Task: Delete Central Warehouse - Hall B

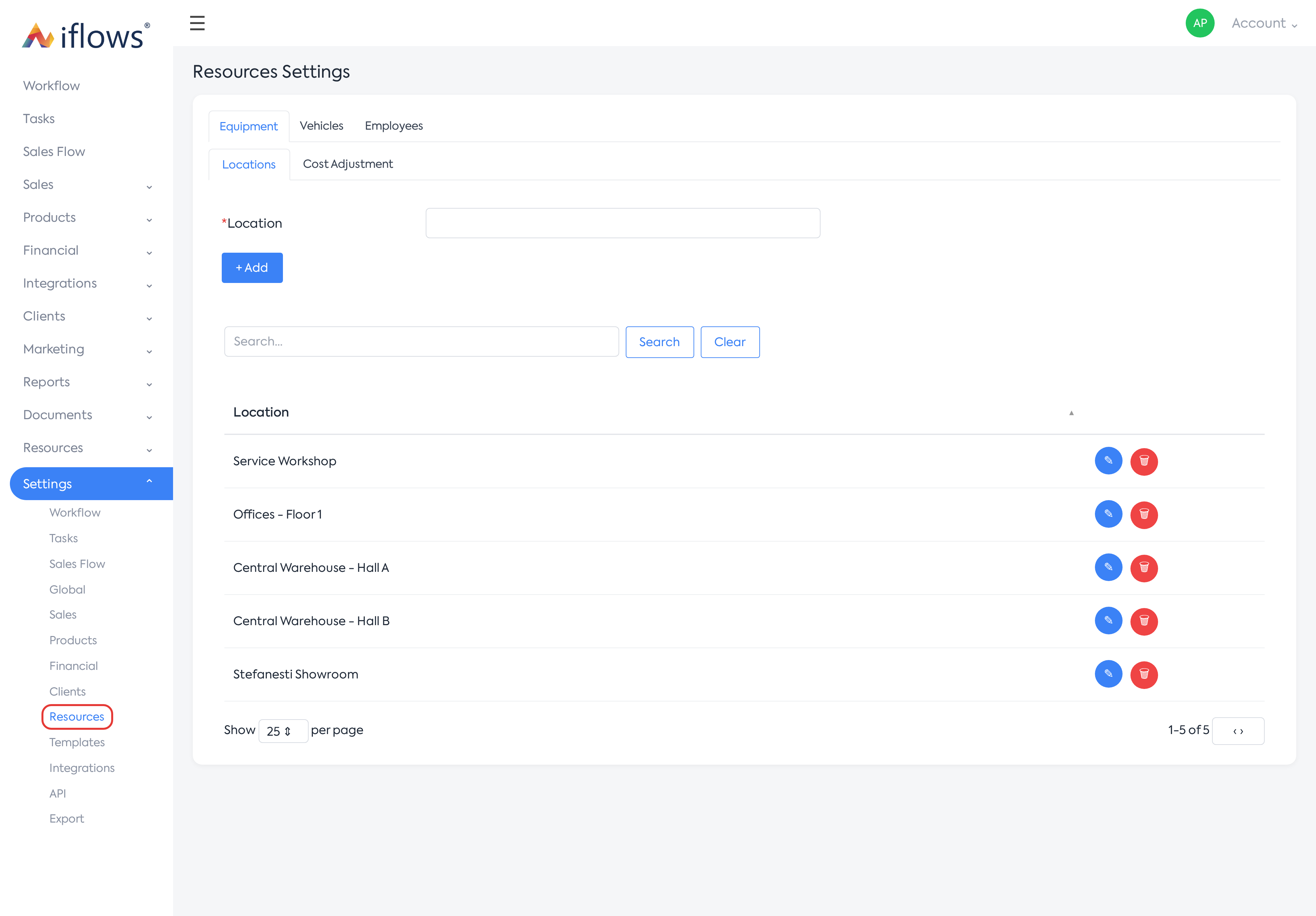Action: (1144, 622)
